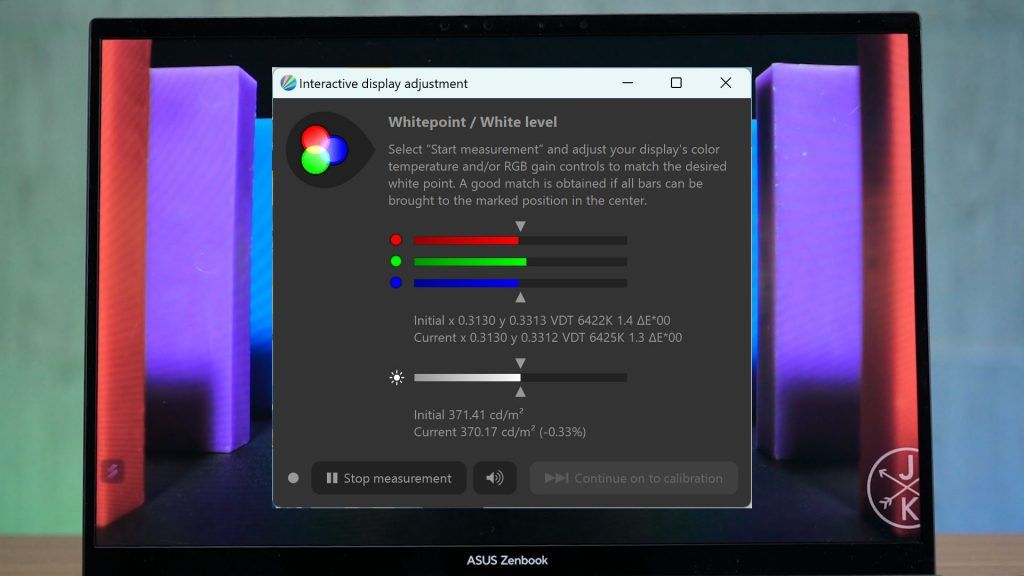1024x576 pixels.
Task: Click the Initial 371.41 cd/m² text
Action: tap(469, 415)
